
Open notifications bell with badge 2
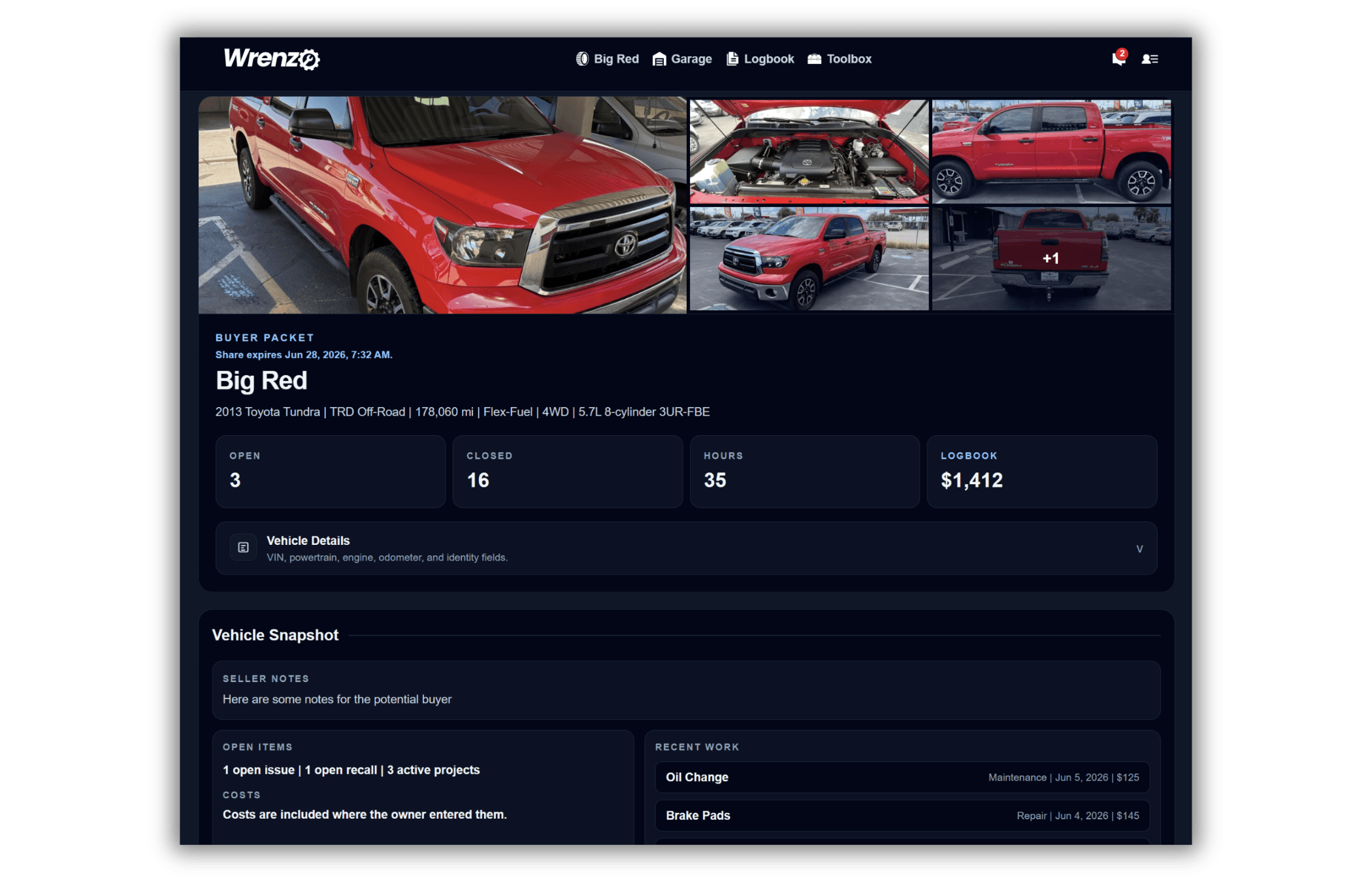pyautogui.click(x=1119, y=58)
